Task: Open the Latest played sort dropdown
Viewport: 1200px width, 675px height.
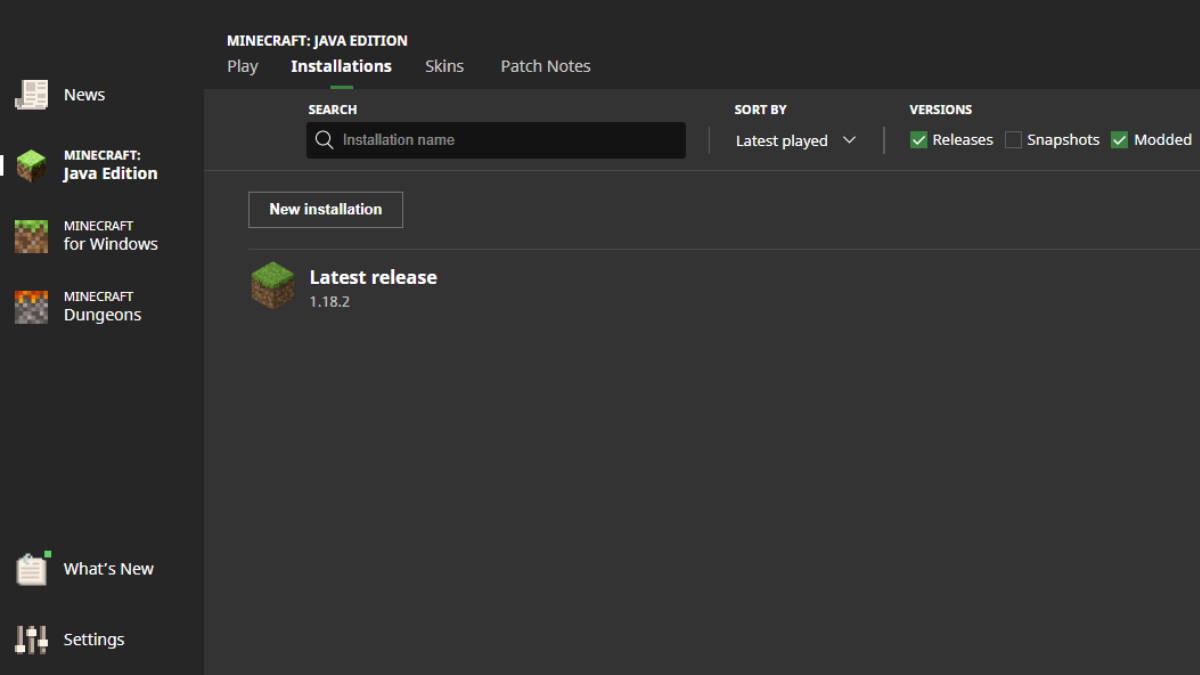Action: pyautogui.click(x=782, y=141)
